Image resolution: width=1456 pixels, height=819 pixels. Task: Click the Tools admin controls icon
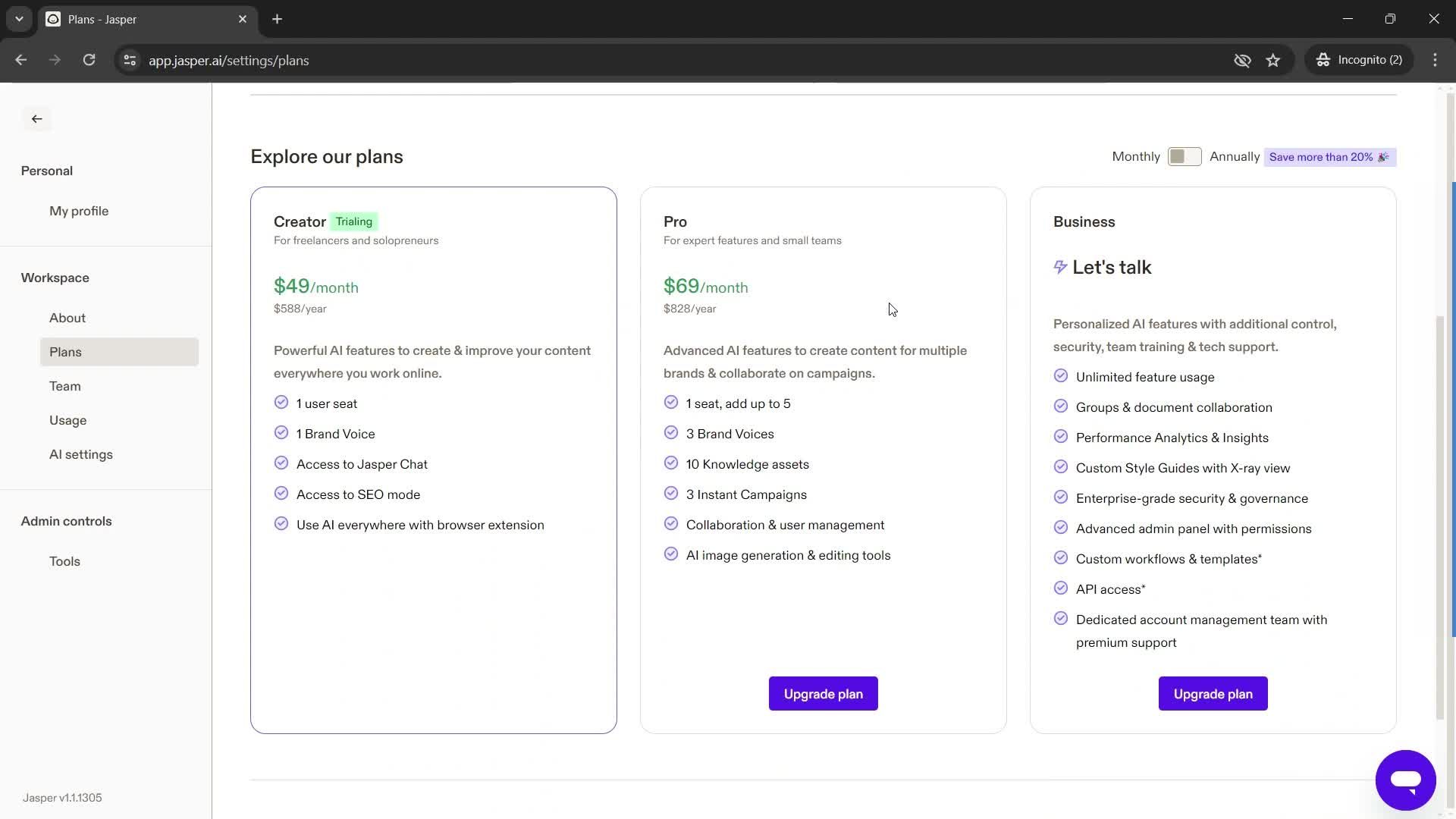tap(64, 562)
